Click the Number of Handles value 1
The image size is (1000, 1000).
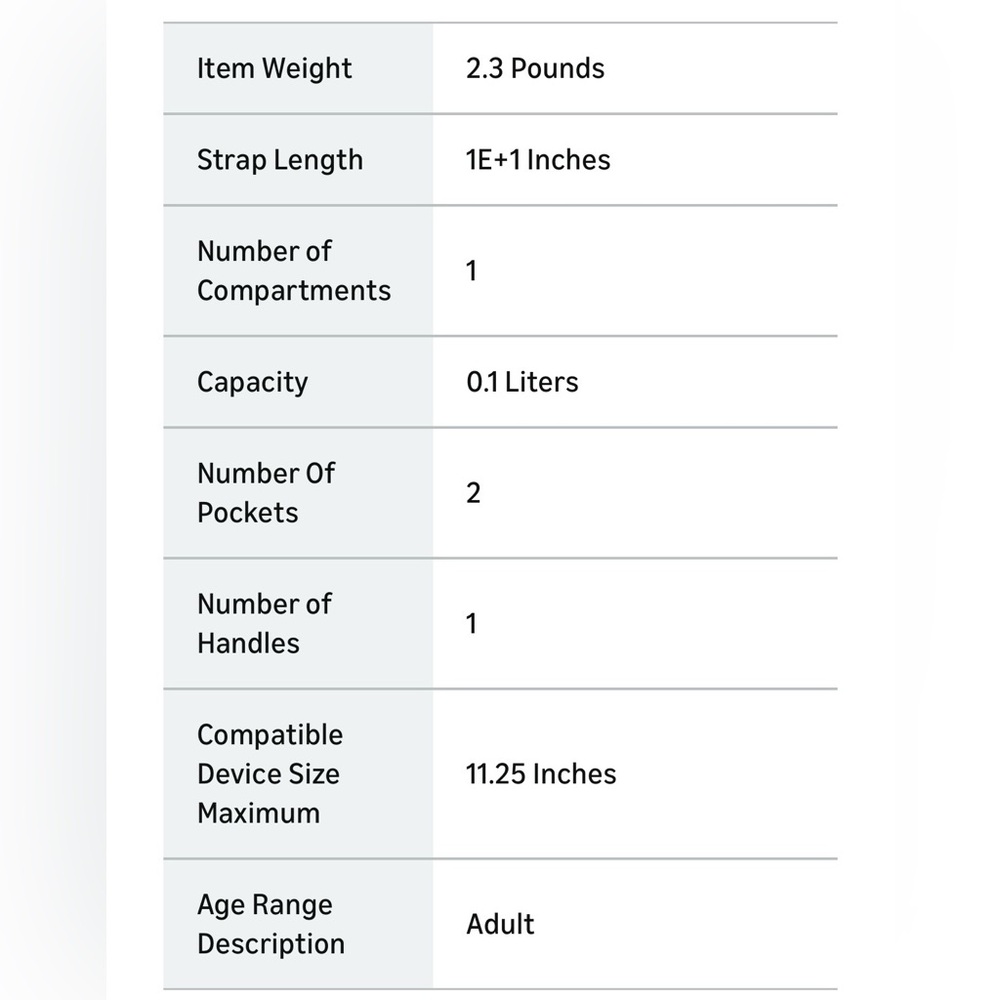click(x=471, y=624)
